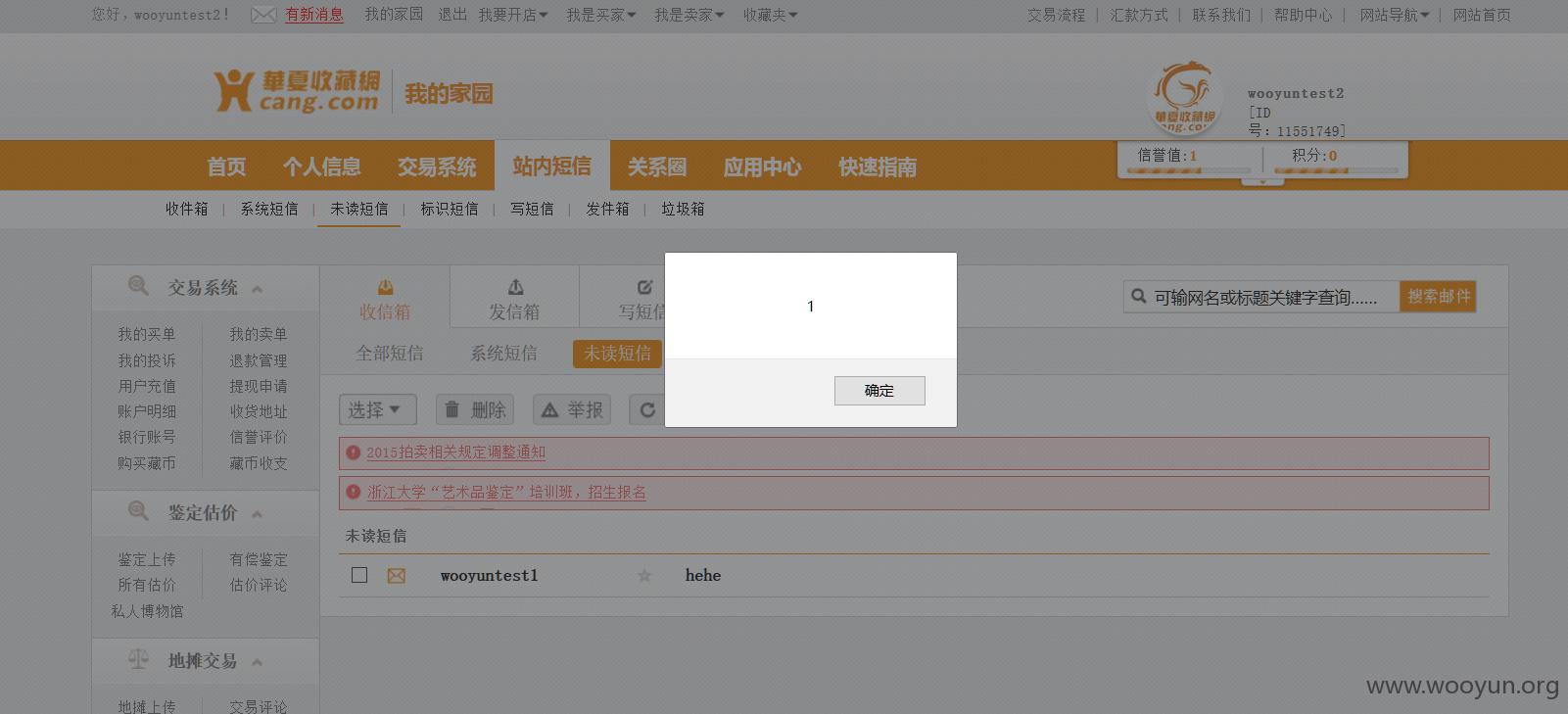Open 账户明细 in the sidebar

click(x=147, y=411)
